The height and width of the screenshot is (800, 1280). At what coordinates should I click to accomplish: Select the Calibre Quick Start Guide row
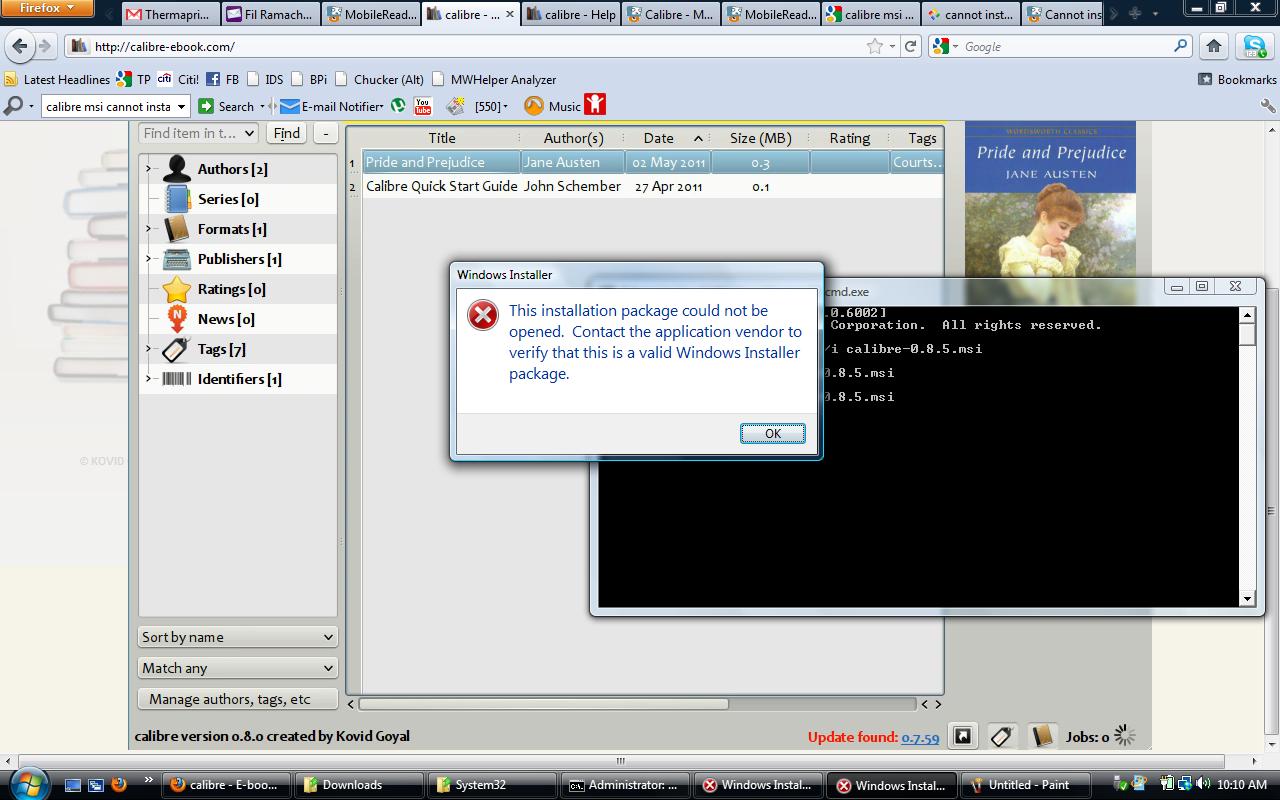pyautogui.click(x=653, y=186)
